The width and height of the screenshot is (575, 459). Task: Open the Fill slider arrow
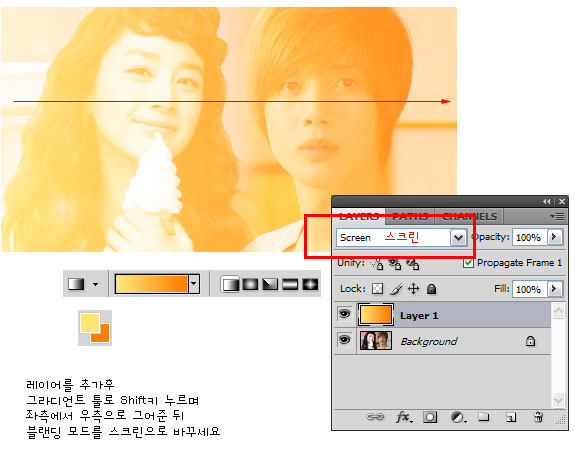click(x=554, y=289)
